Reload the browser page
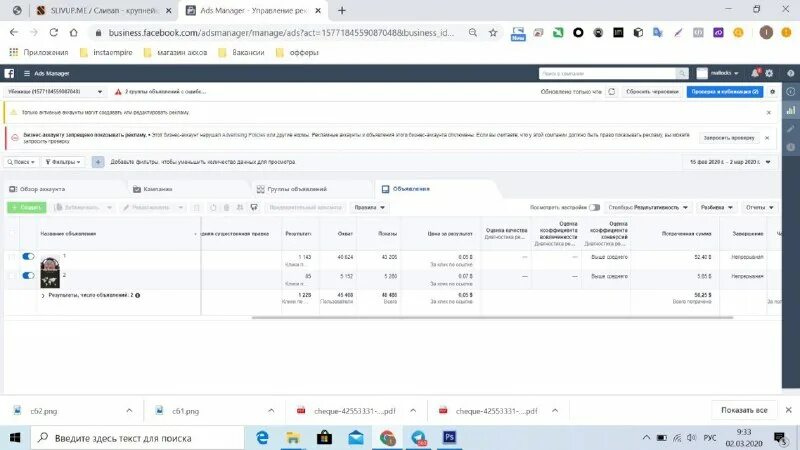This screenshot has width=800, height=450. pos(54,33)
